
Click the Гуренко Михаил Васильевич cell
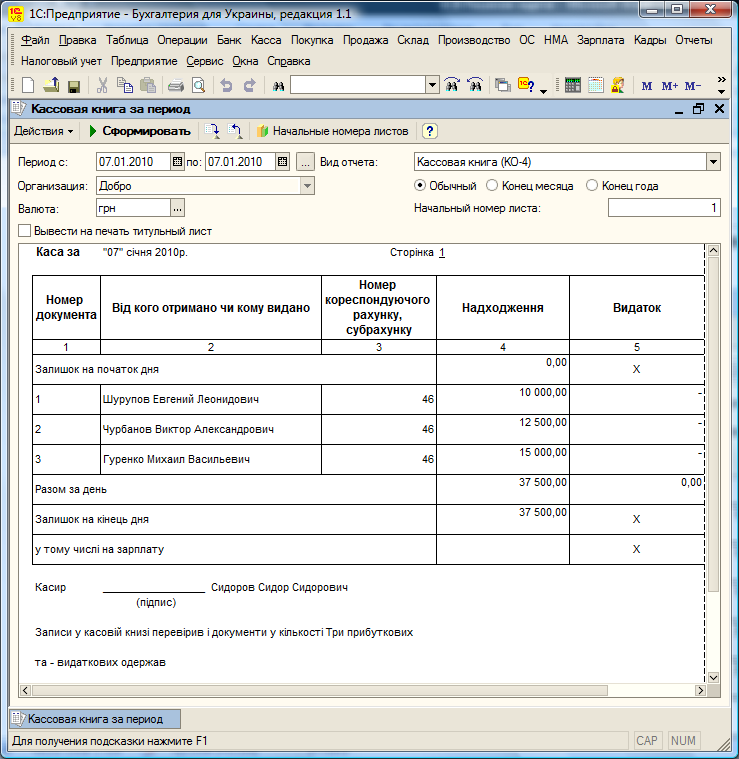pyautogui.click(x=211, y=459)
